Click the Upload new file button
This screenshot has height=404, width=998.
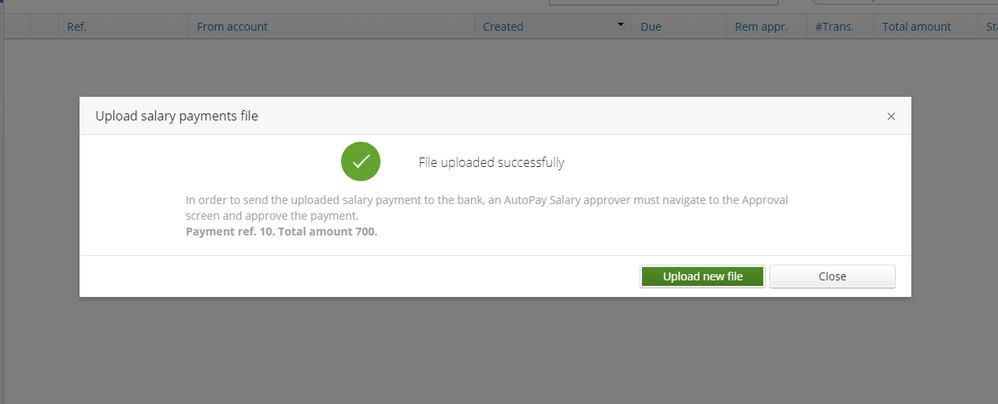click(x=702, y=277)
